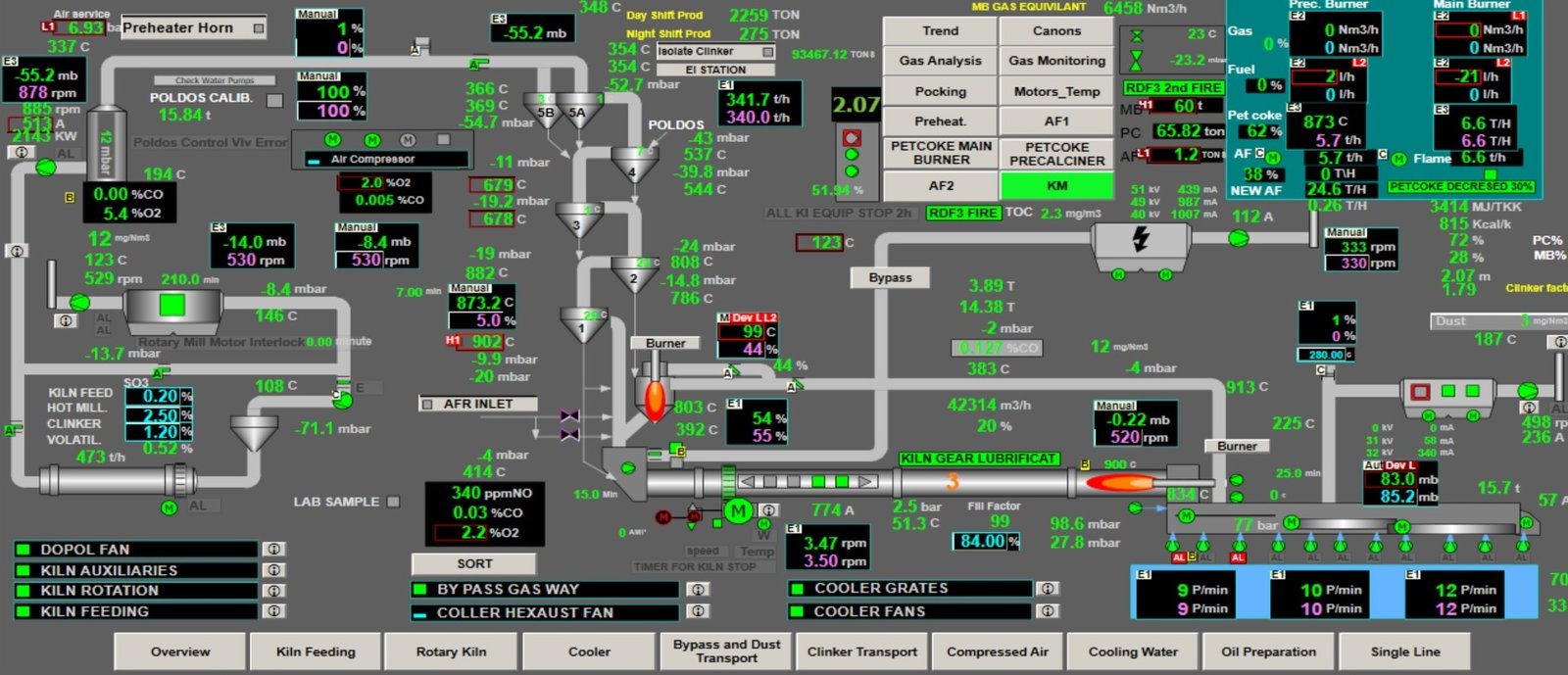Toggle the LAB SAMPLE checkbox

click(x=393, y=502)
